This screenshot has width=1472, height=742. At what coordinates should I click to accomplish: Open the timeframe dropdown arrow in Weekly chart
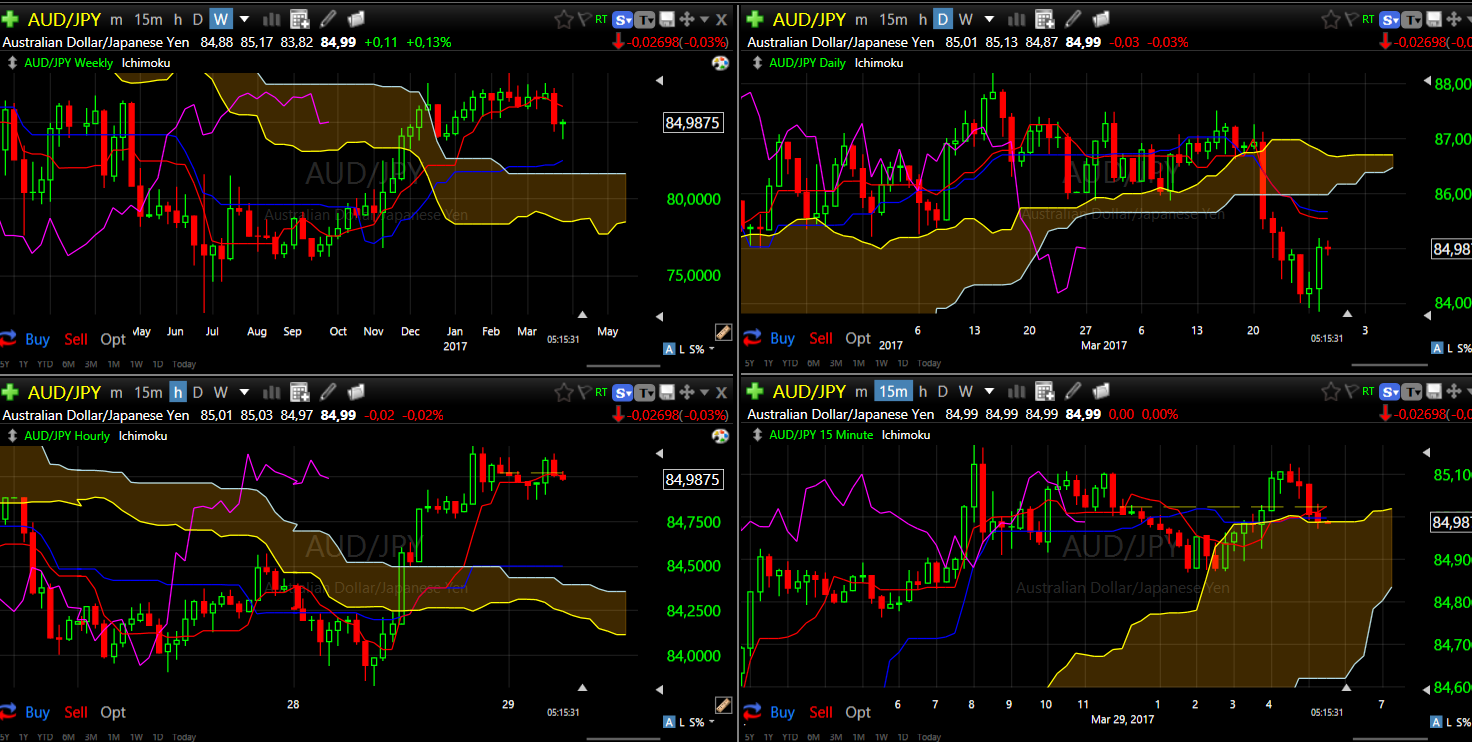[245, 19]
